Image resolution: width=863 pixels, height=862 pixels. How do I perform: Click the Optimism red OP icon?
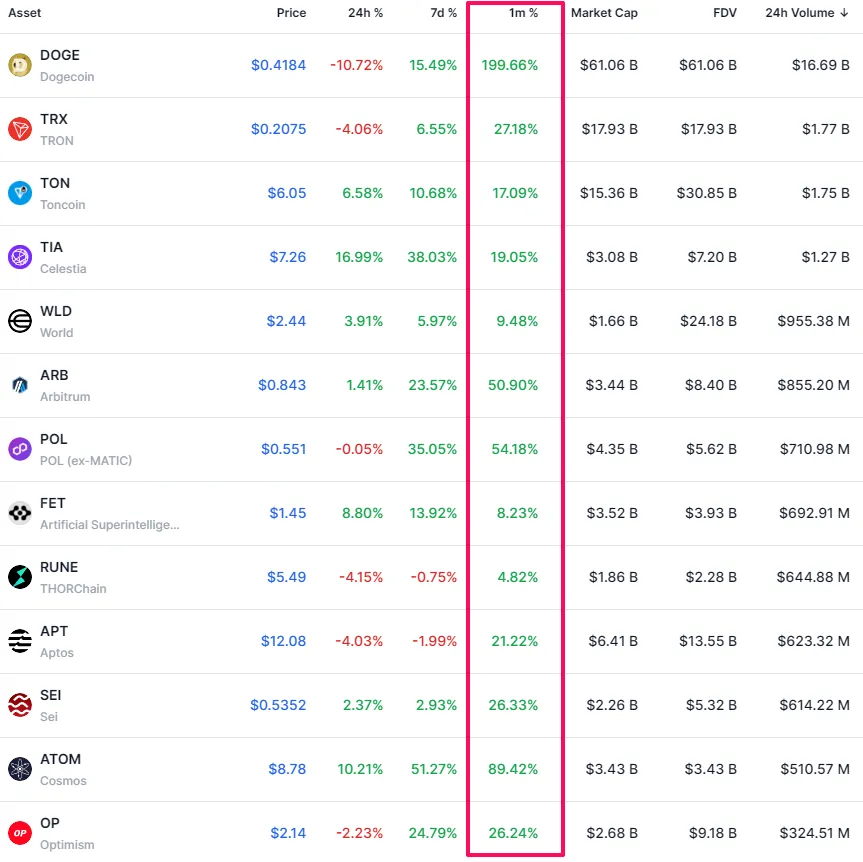[x=20, y=833]
